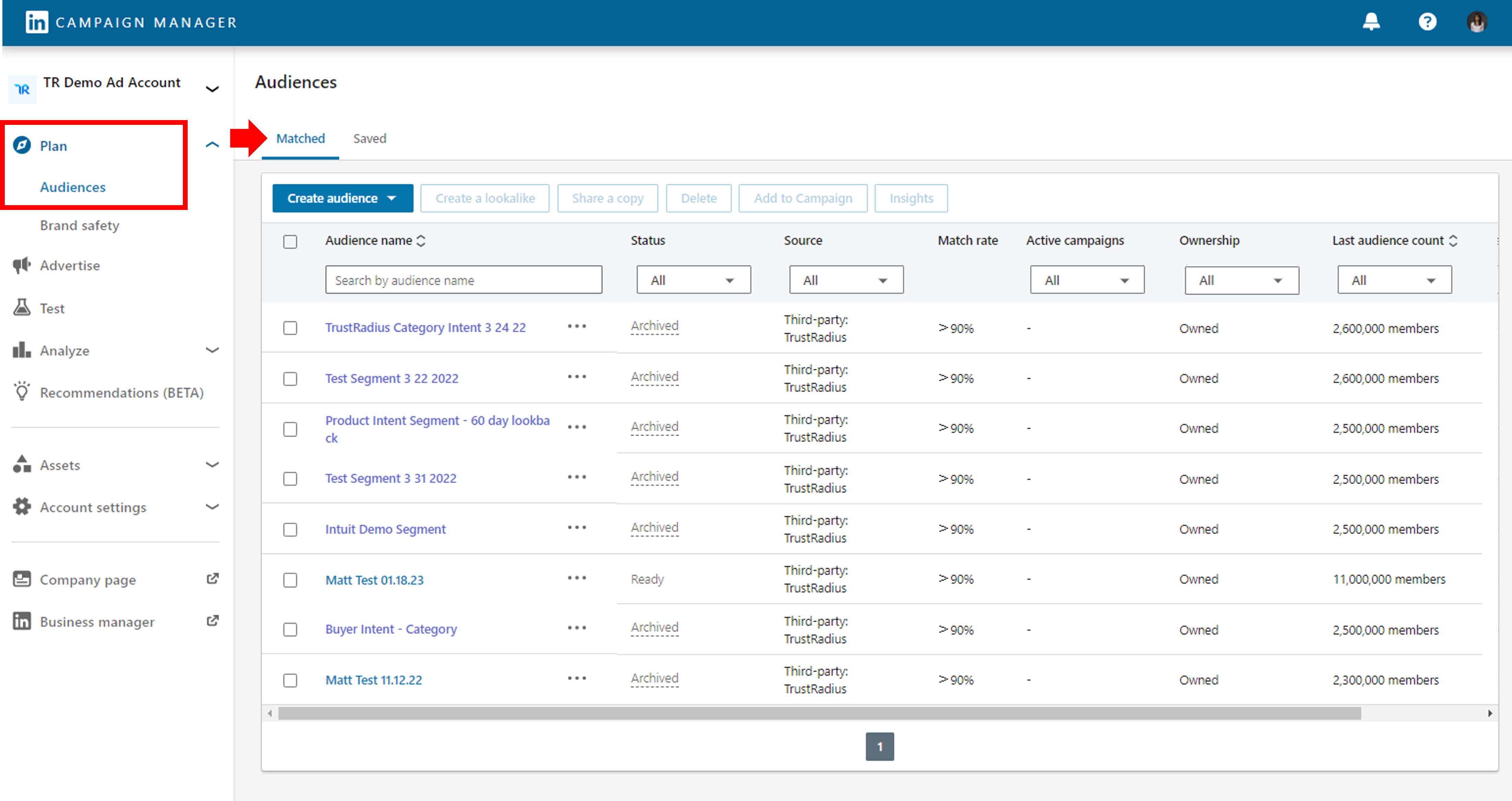Image resolution: width=1512 pixels, height=801 pixels.
Task: Switch to the Saved tab
Action: coord(369,139)
